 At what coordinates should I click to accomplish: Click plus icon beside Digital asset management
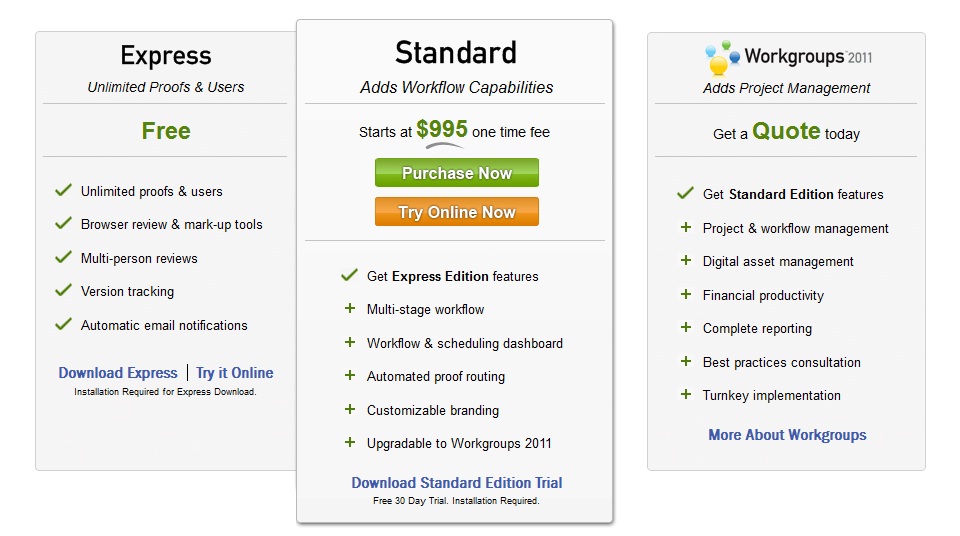pos(686,260)
